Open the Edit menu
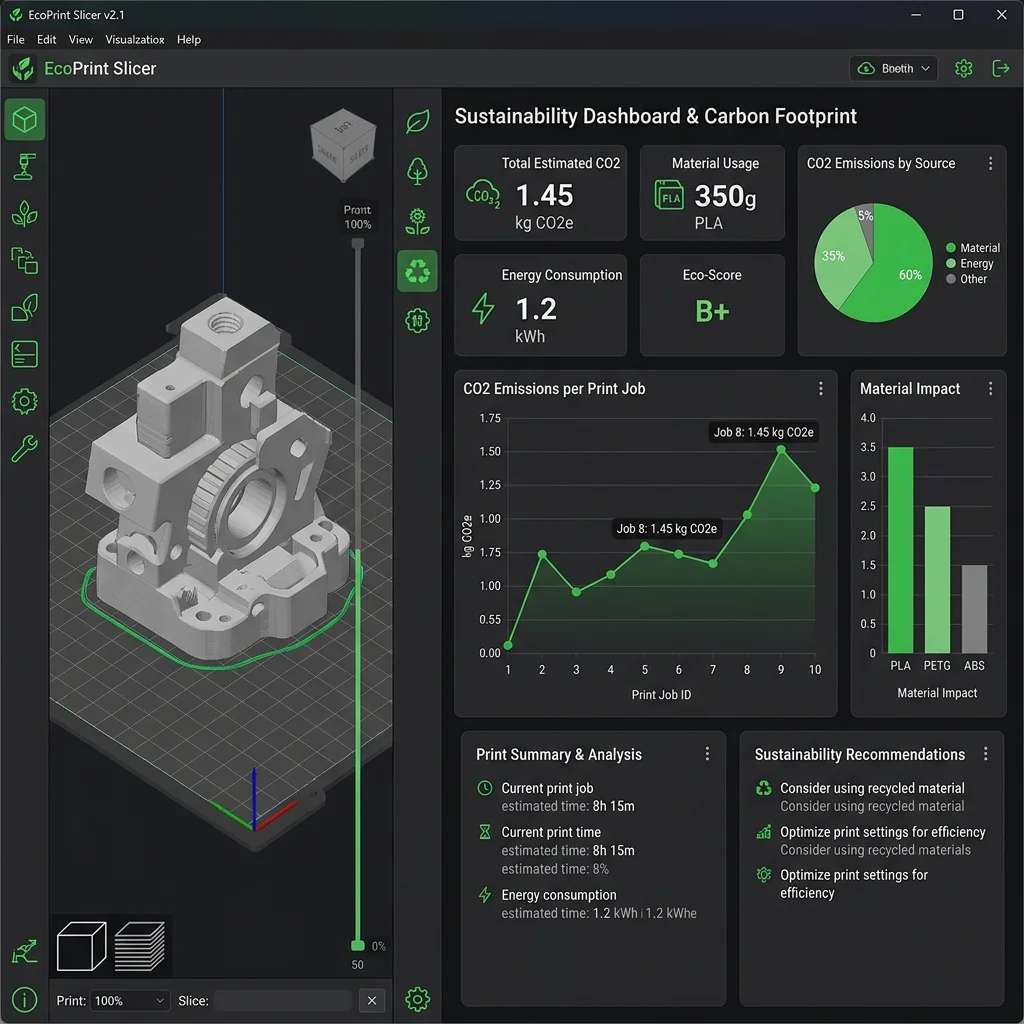The image size is (1024, 1024). pos(46,40)
